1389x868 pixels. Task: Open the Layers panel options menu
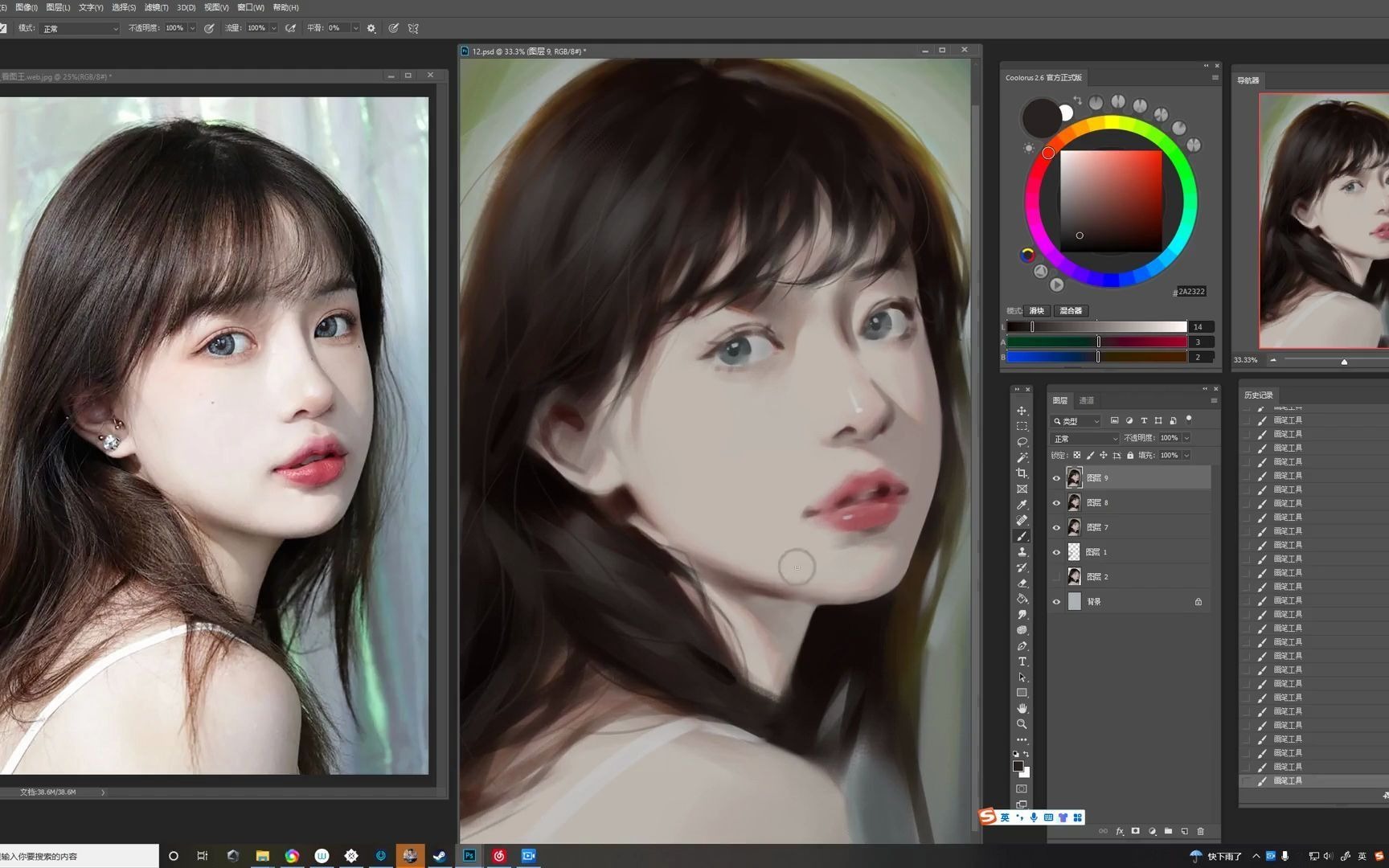(x=1214, y=400)
